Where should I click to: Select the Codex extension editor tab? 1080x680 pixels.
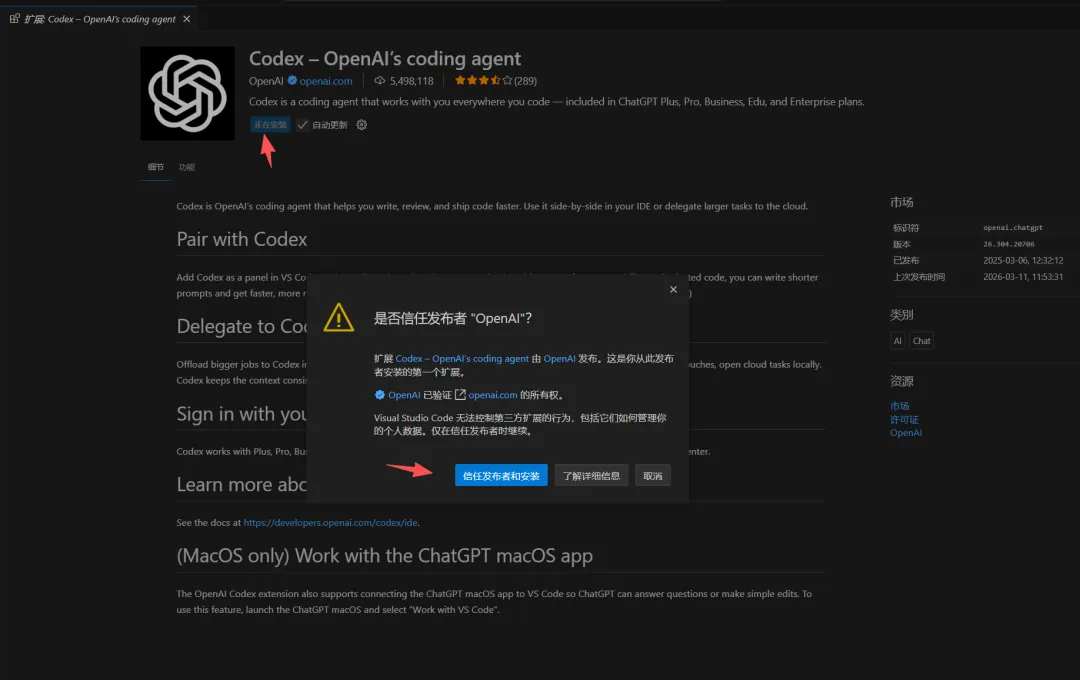(x=100, y=19)
